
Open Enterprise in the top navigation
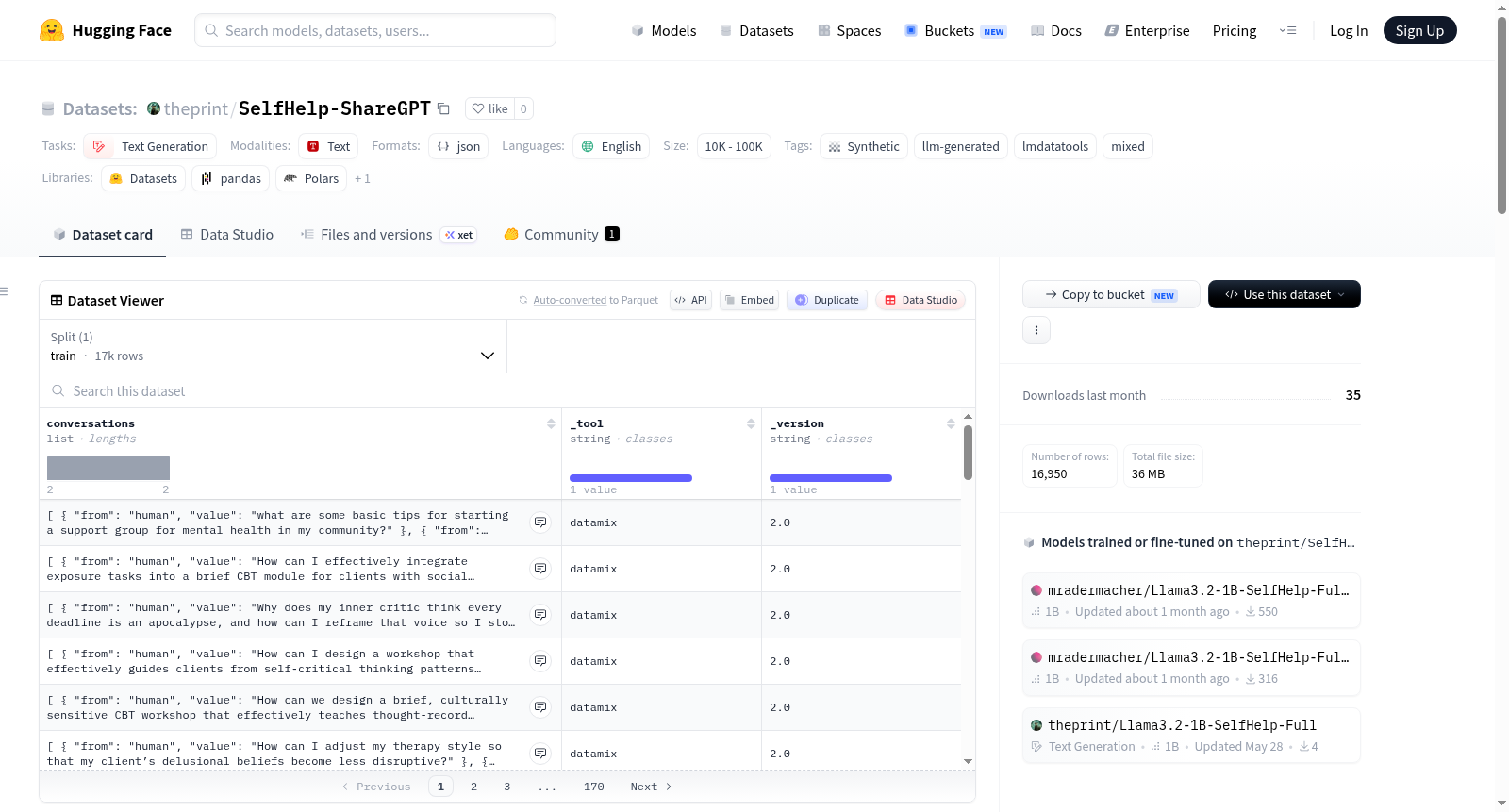[1148, 30]
